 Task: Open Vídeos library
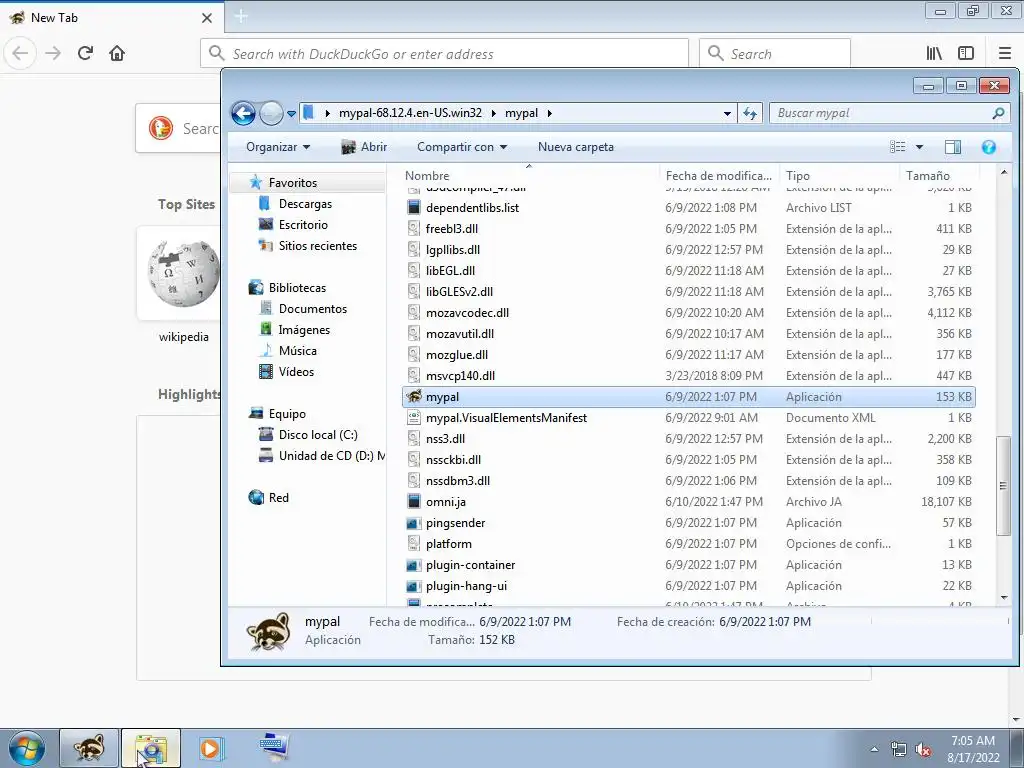[296, 372]
